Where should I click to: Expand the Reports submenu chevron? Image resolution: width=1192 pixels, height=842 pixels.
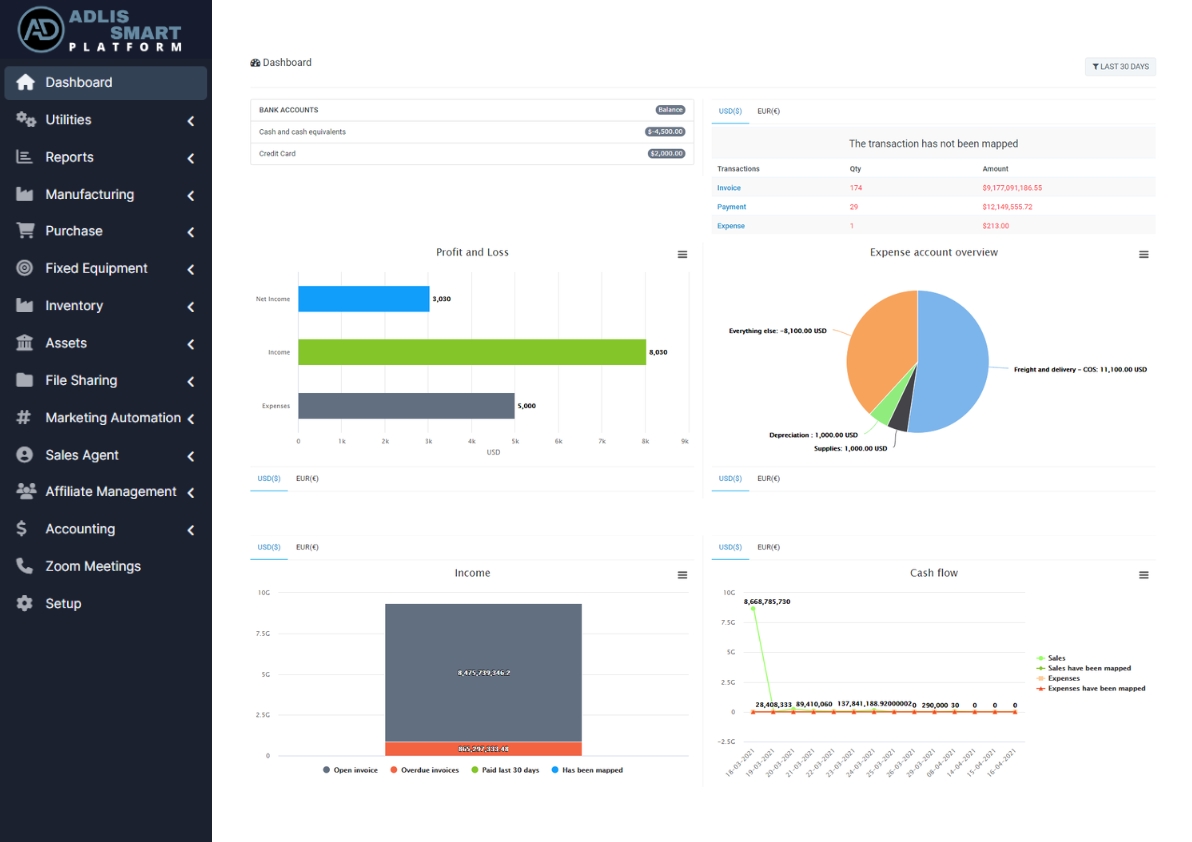pyautogui.click(x=190, y=158)
